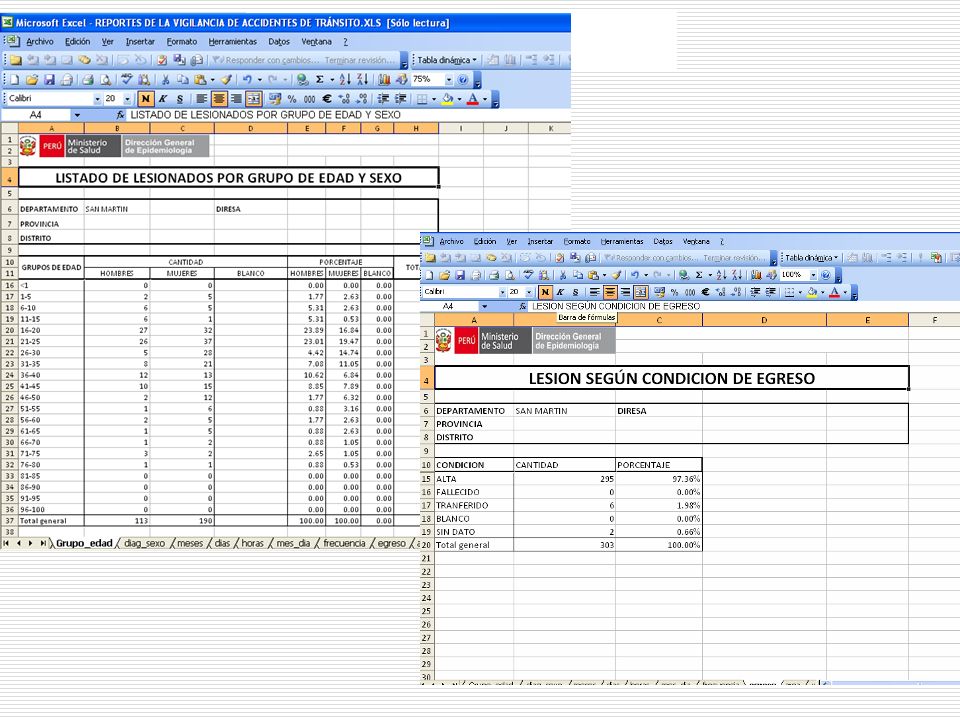960x720 pixels.
Task: Open the Herramientas menu in the back Excel window
Action: click(x=233, y=42)
